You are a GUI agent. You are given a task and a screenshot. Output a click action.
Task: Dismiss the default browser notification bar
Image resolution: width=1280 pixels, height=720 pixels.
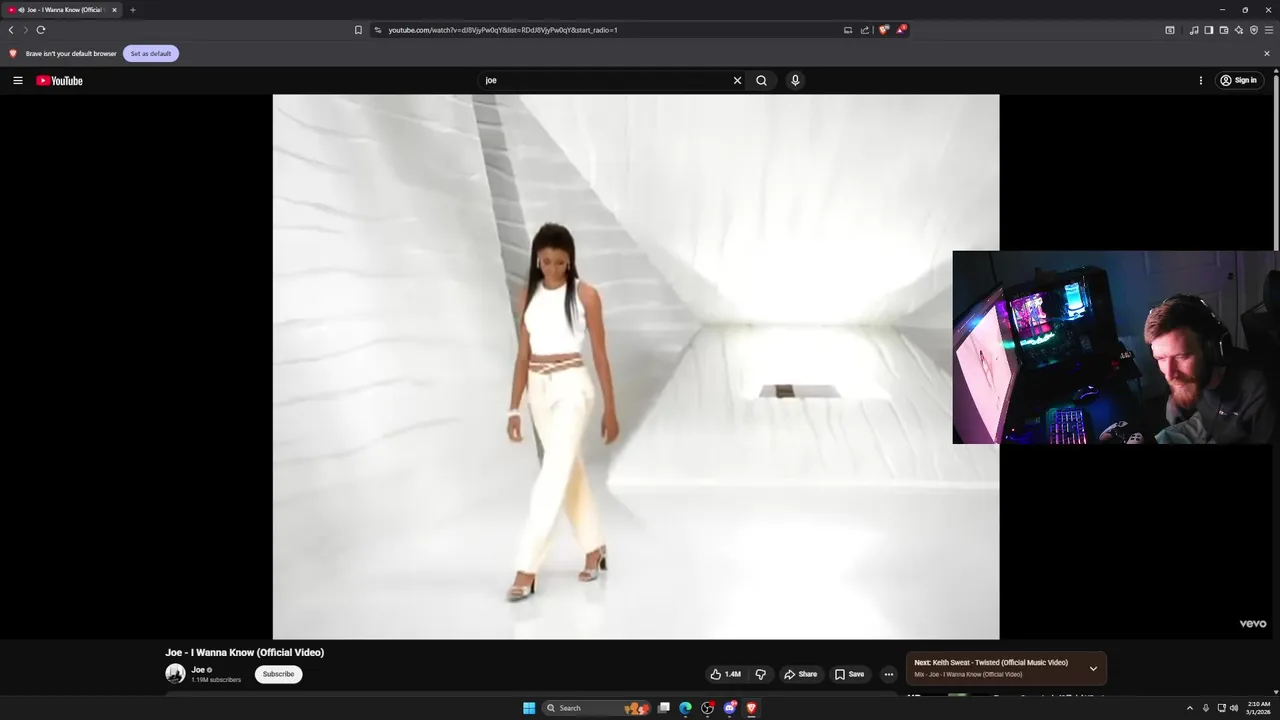click(1267, 53)
